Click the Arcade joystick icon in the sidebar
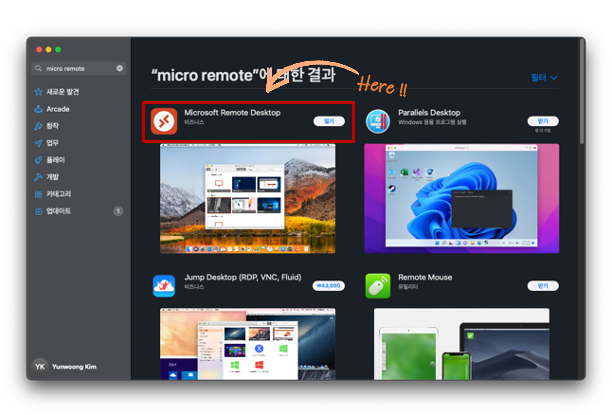The image size is (612, 415). click(x=38, y=109)
